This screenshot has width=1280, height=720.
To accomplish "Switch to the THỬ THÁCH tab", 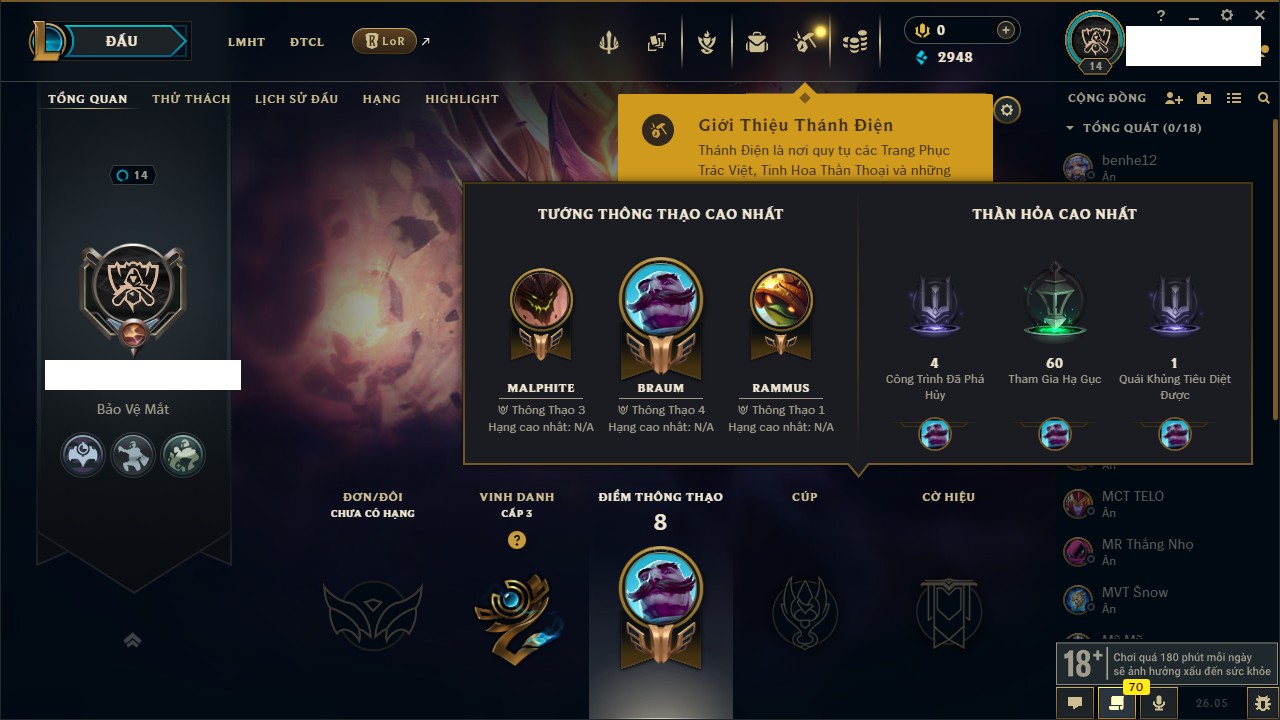I will (191, 99).
